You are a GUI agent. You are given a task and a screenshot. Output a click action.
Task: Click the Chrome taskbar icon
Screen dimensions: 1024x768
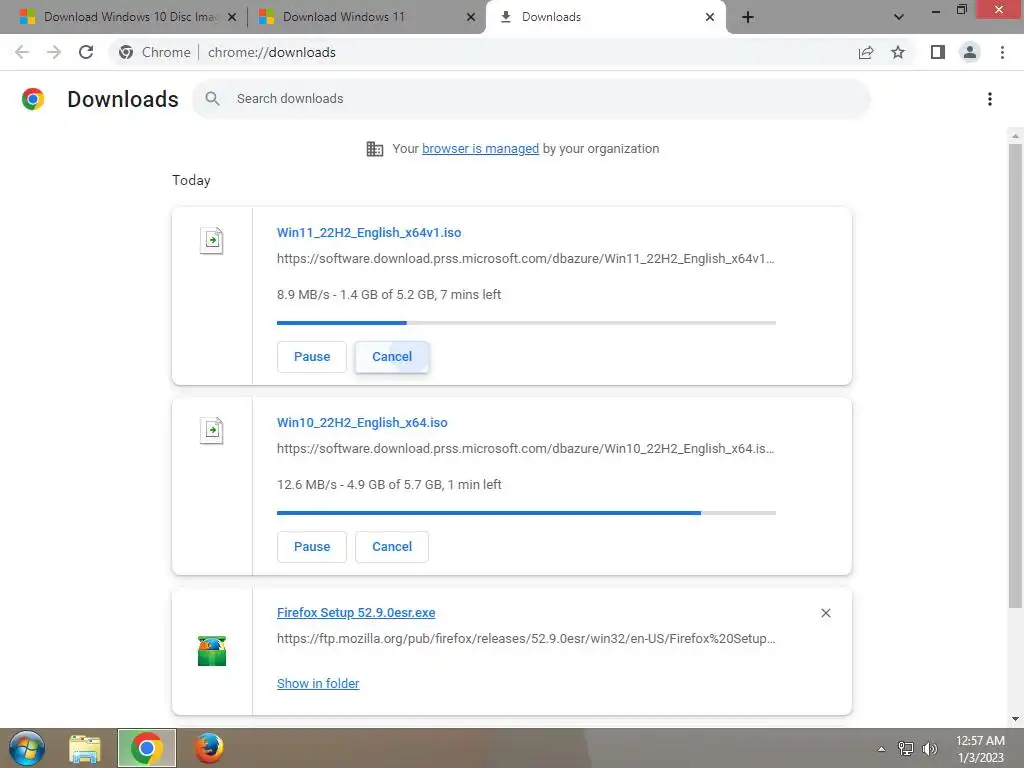click(147, 748)
